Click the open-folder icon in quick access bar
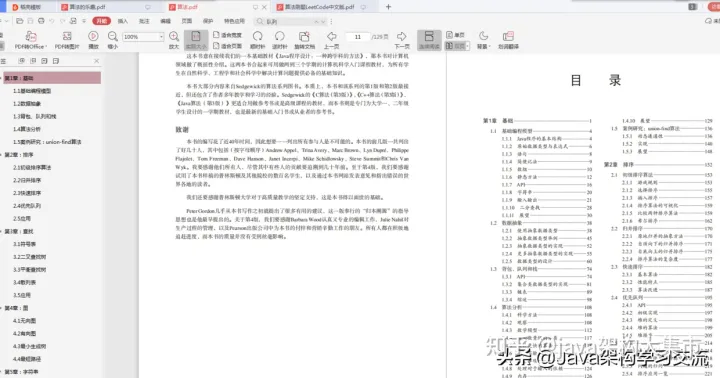This screenshot has width=720, height=378. coord(19,21)
